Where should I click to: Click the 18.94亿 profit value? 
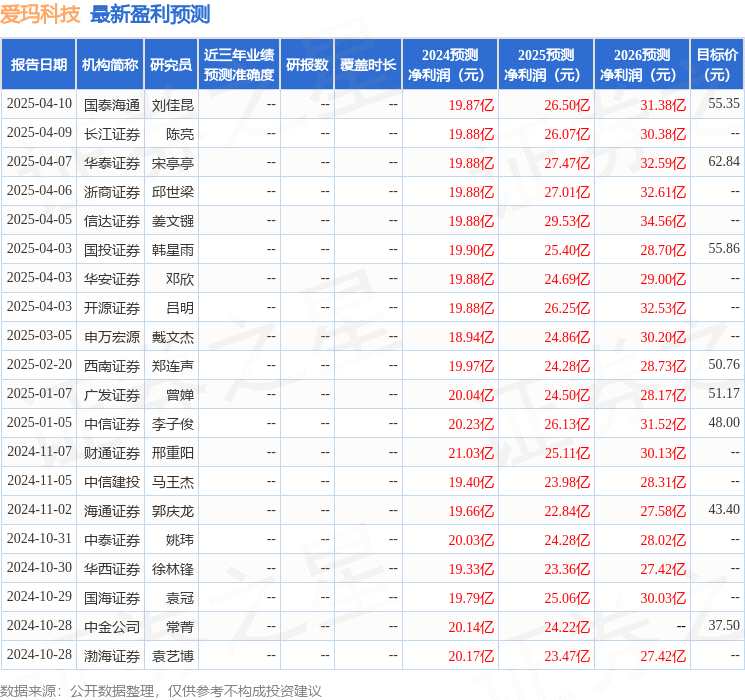(x=471, y=337)
